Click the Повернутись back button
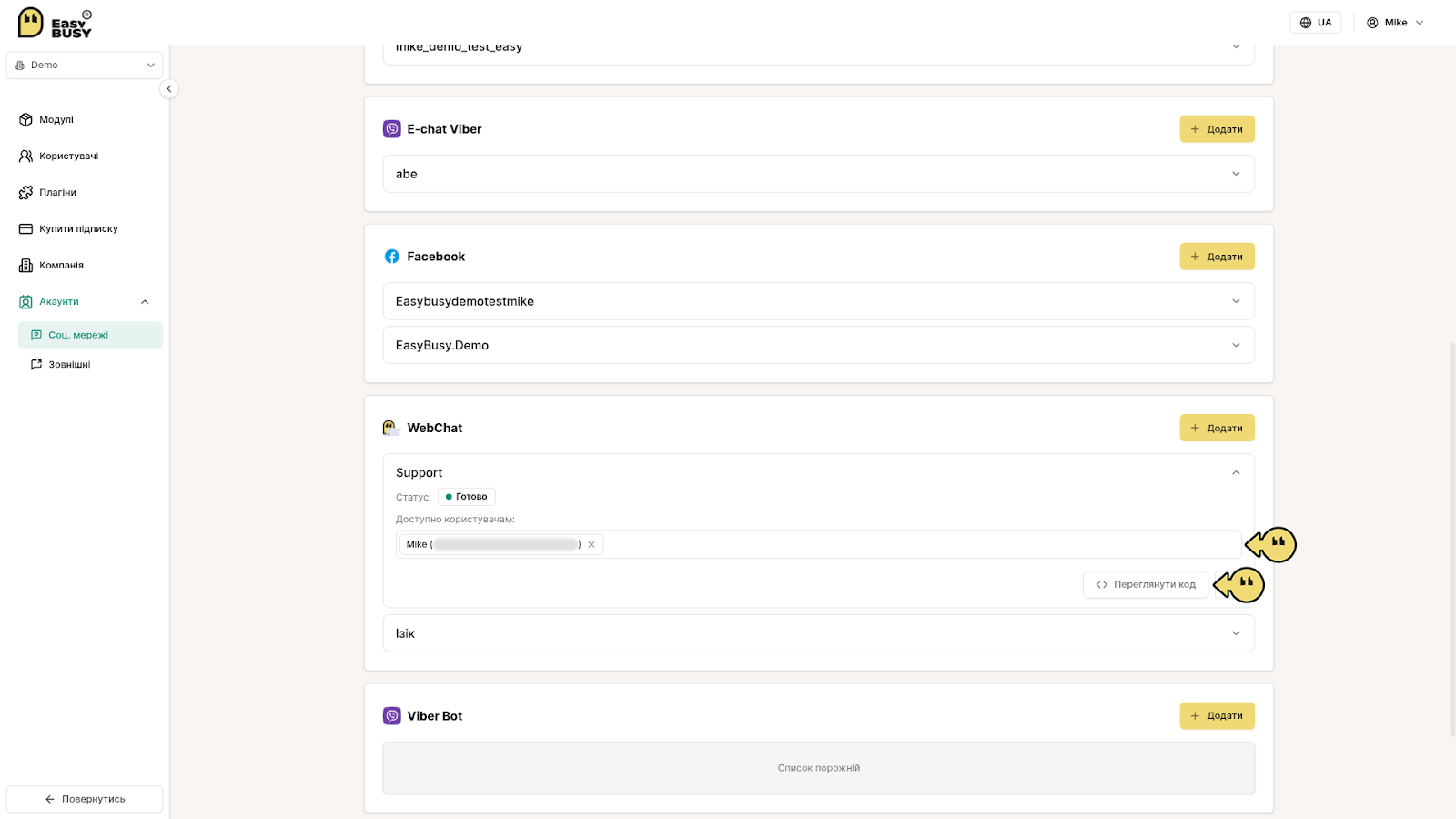Screen dimensions: 1456x819 point(85,799)
